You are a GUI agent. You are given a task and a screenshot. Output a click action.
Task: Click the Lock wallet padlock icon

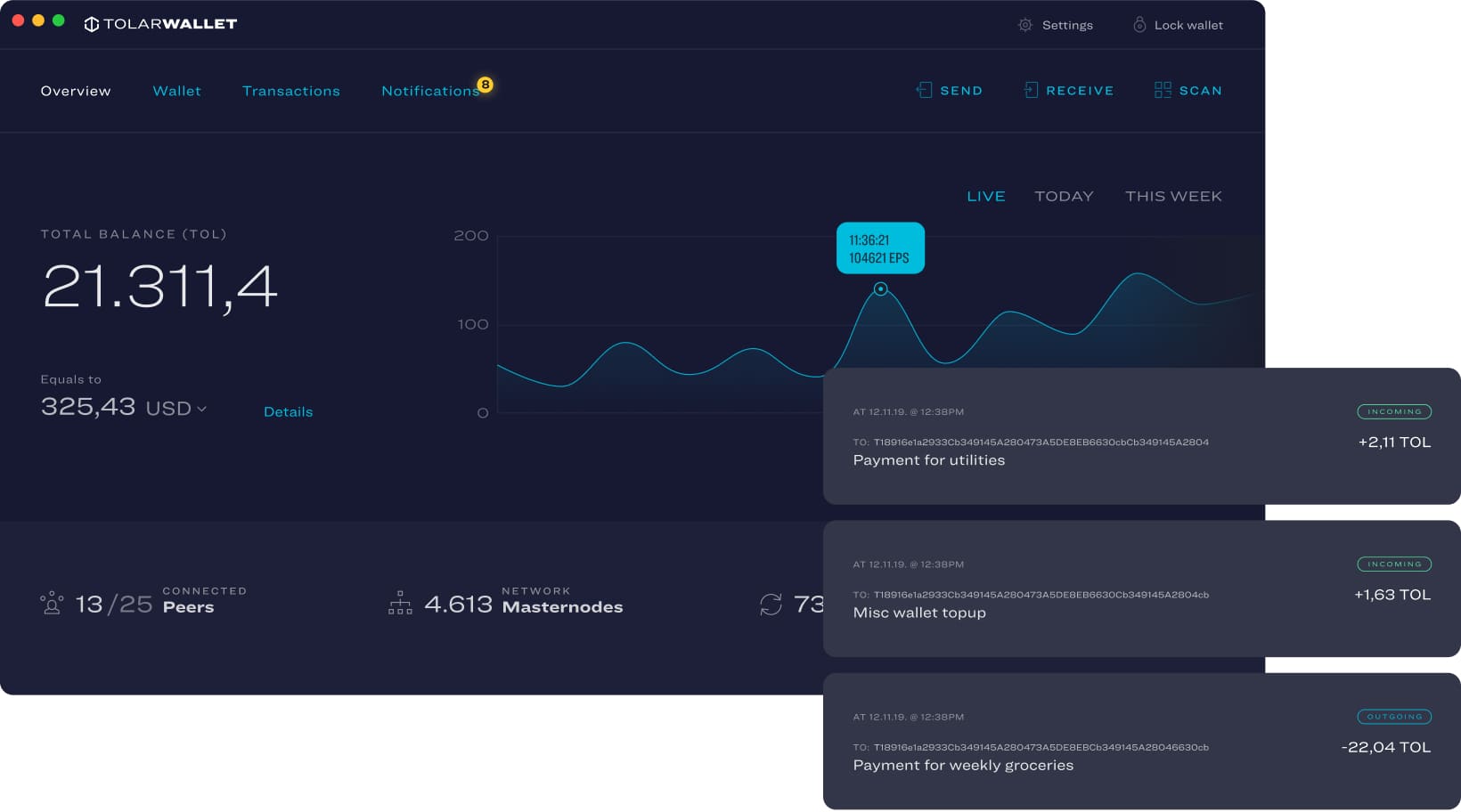tap(1139, 25)
